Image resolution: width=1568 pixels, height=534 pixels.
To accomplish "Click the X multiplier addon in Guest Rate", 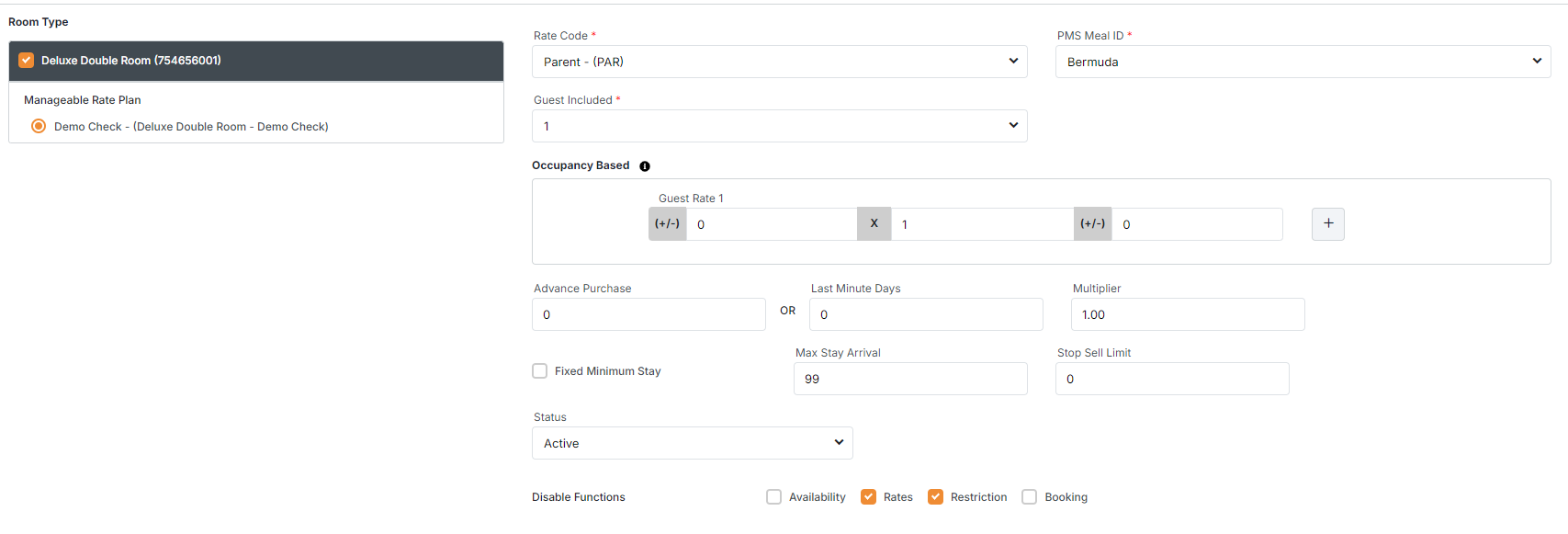I will [x=874, y=224].
